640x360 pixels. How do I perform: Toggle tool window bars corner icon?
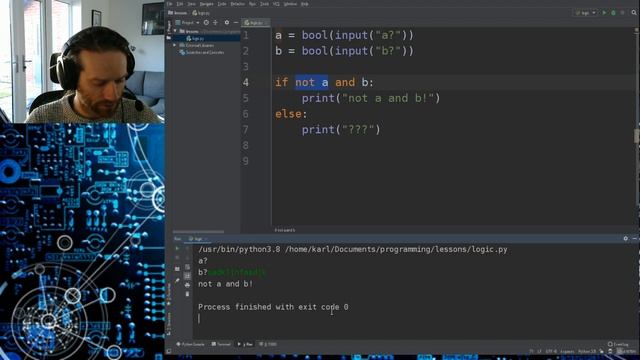pyautogui.click(x=169, y=351)
